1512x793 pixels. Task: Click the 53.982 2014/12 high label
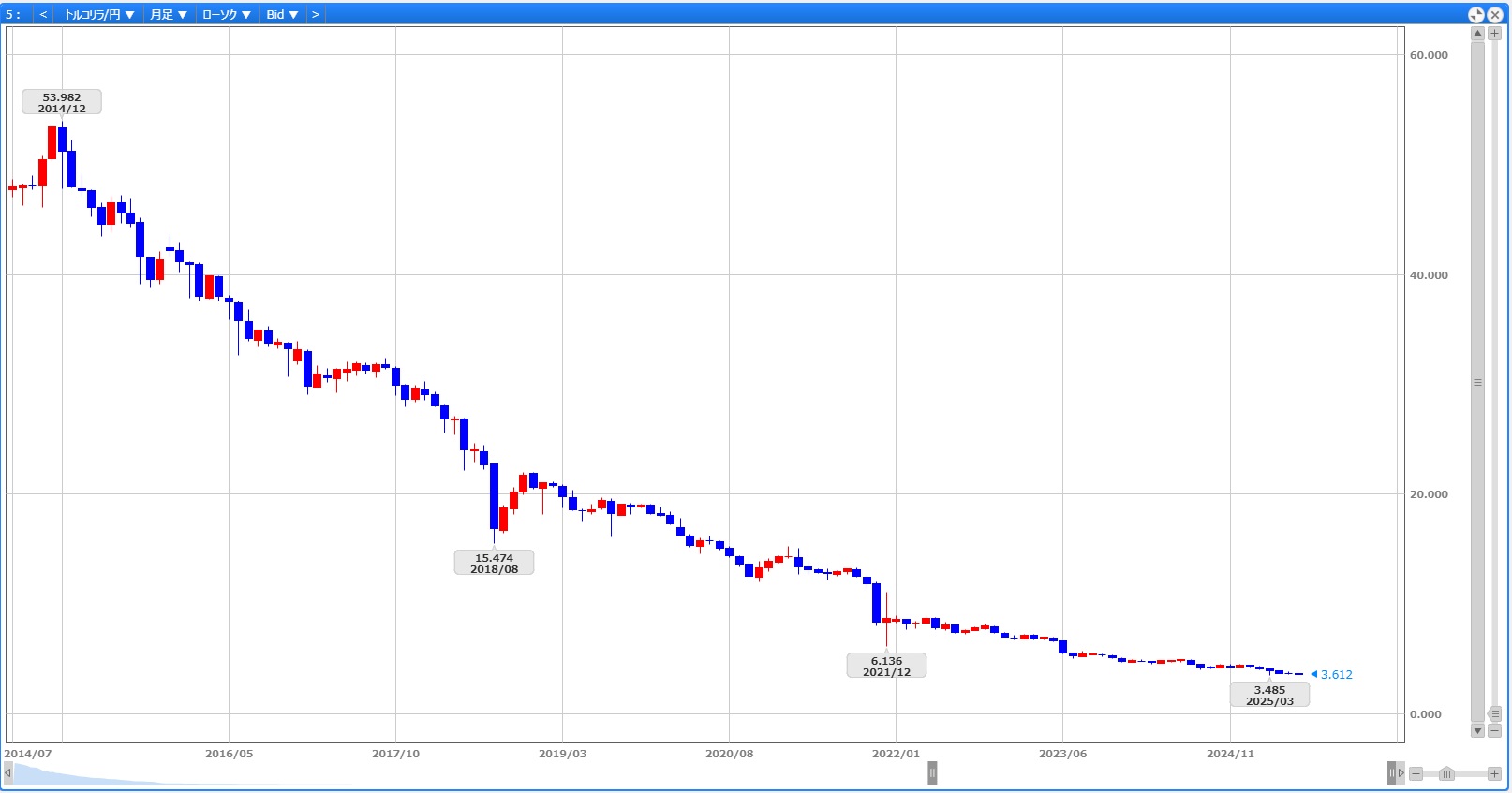pos(62,102)
